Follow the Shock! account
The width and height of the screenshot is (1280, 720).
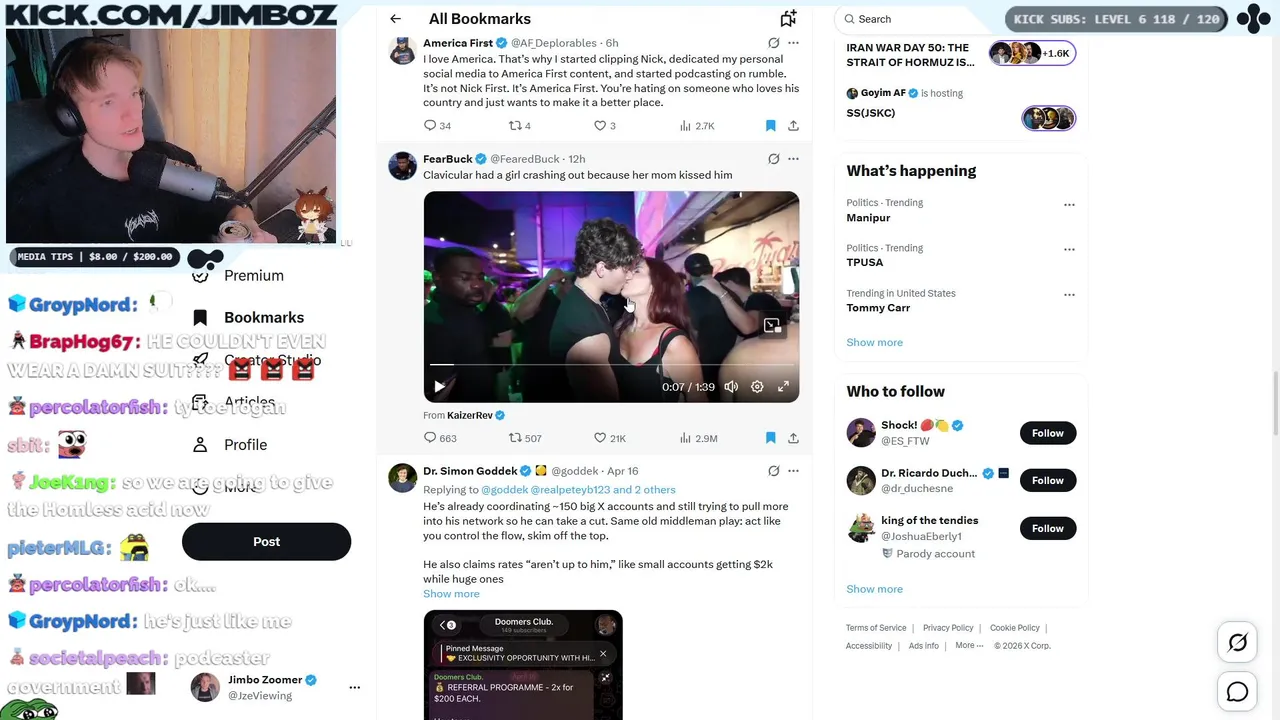pyautogui.click(x=1048, y=433)
